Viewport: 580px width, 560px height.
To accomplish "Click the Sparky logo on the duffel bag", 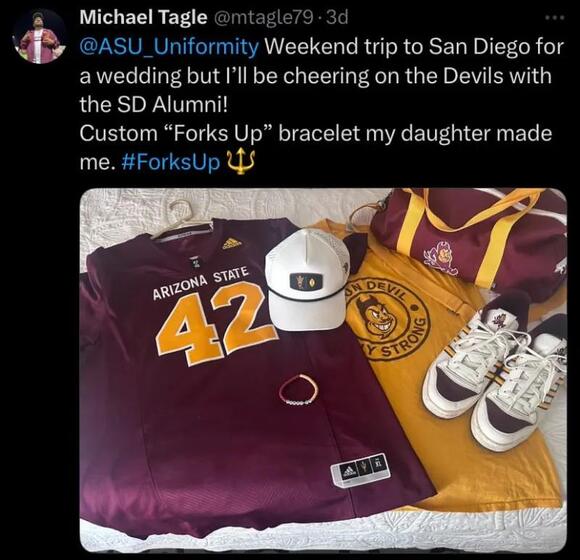I will (442, 258).
